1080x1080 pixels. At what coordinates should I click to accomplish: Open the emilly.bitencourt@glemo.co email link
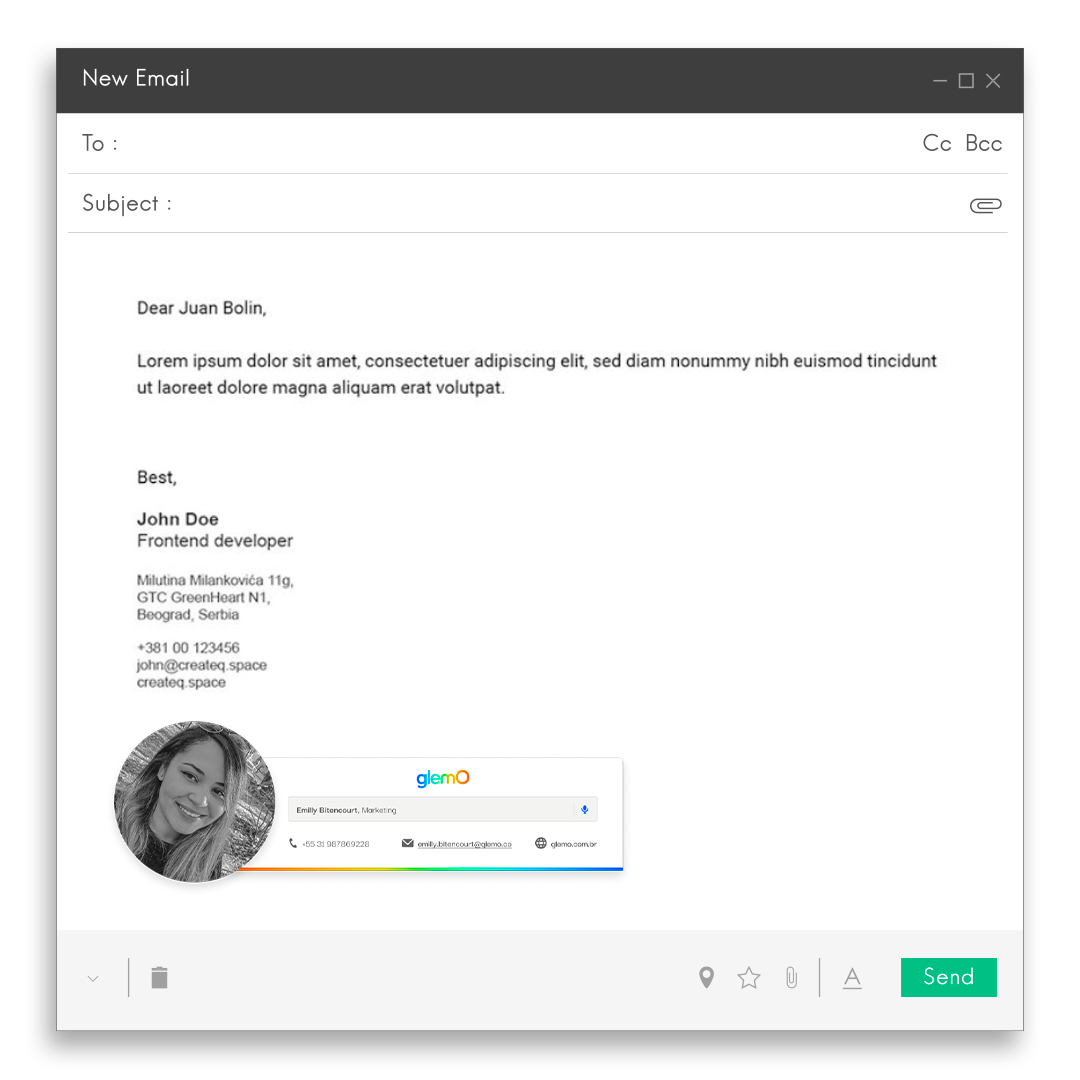[464, 844]
